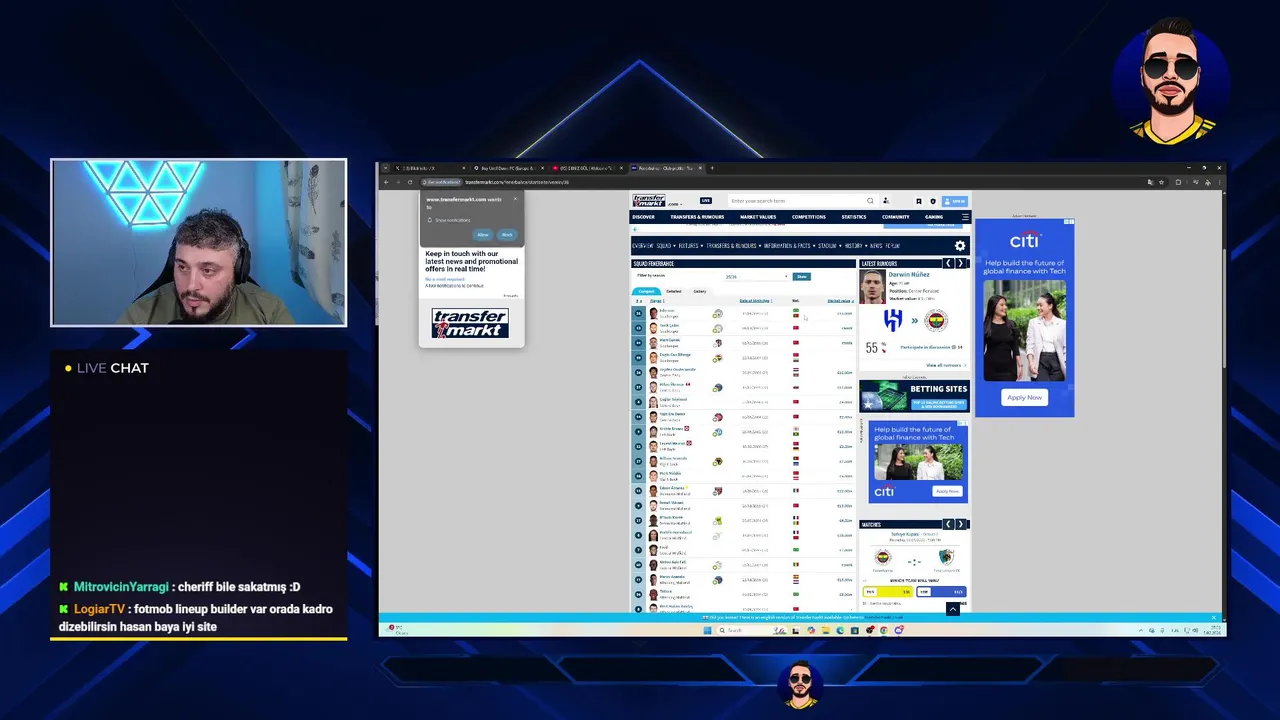This screenshot has width=1280, height=720.
Task: Vote for the blue away team bar in poll
Action: pos(941,592)
